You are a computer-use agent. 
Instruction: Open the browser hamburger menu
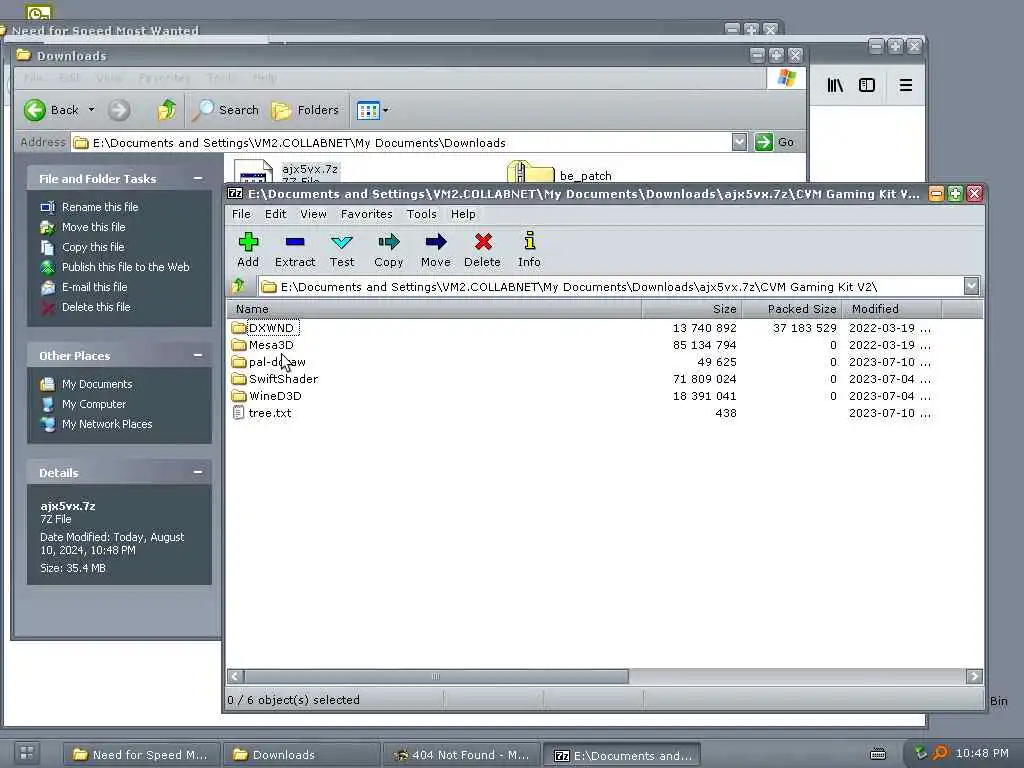pyautogui.click(x=905, y=85)
